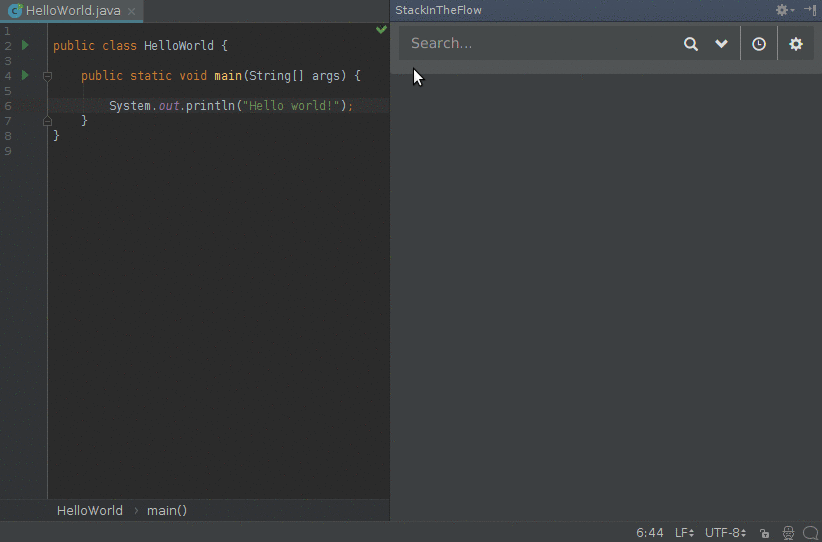The height and width of the screenshot is (542, 822).
Task: Open the inspector hector icon
Action: (x=788, y=533)
